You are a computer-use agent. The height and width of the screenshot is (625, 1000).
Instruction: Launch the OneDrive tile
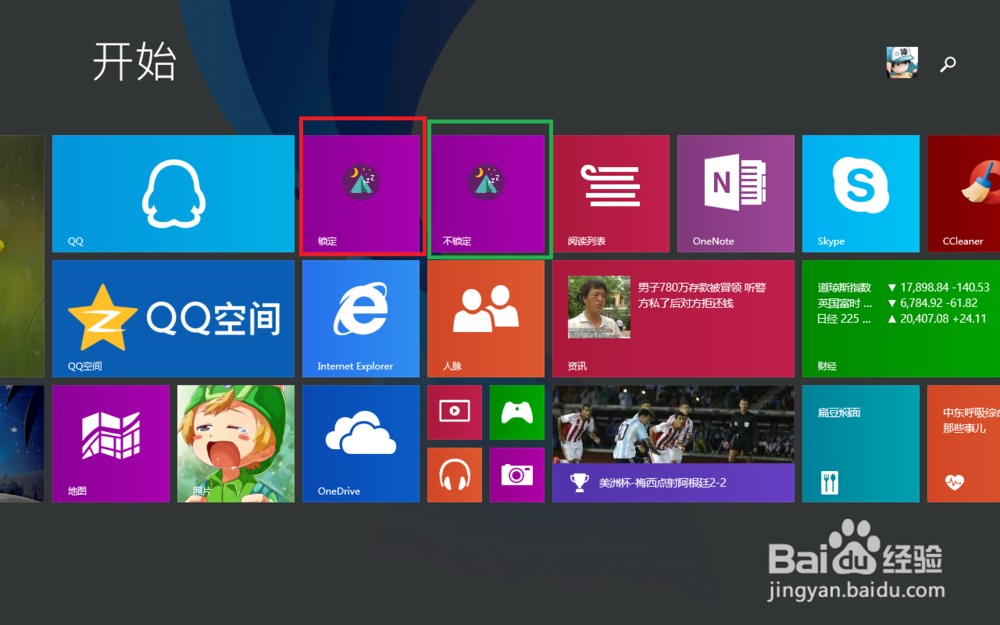[361, 443]
